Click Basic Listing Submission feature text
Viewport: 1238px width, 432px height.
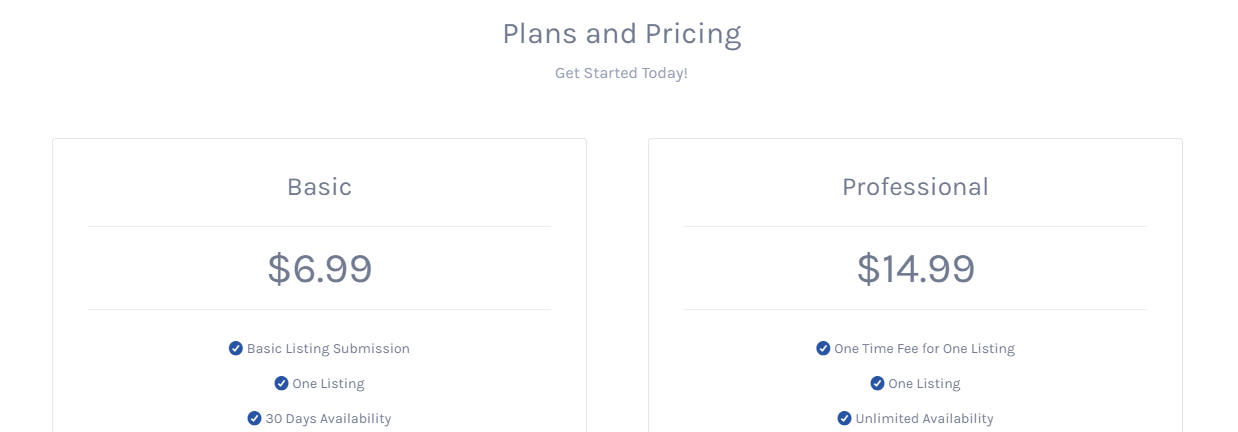tap(328, 349)
